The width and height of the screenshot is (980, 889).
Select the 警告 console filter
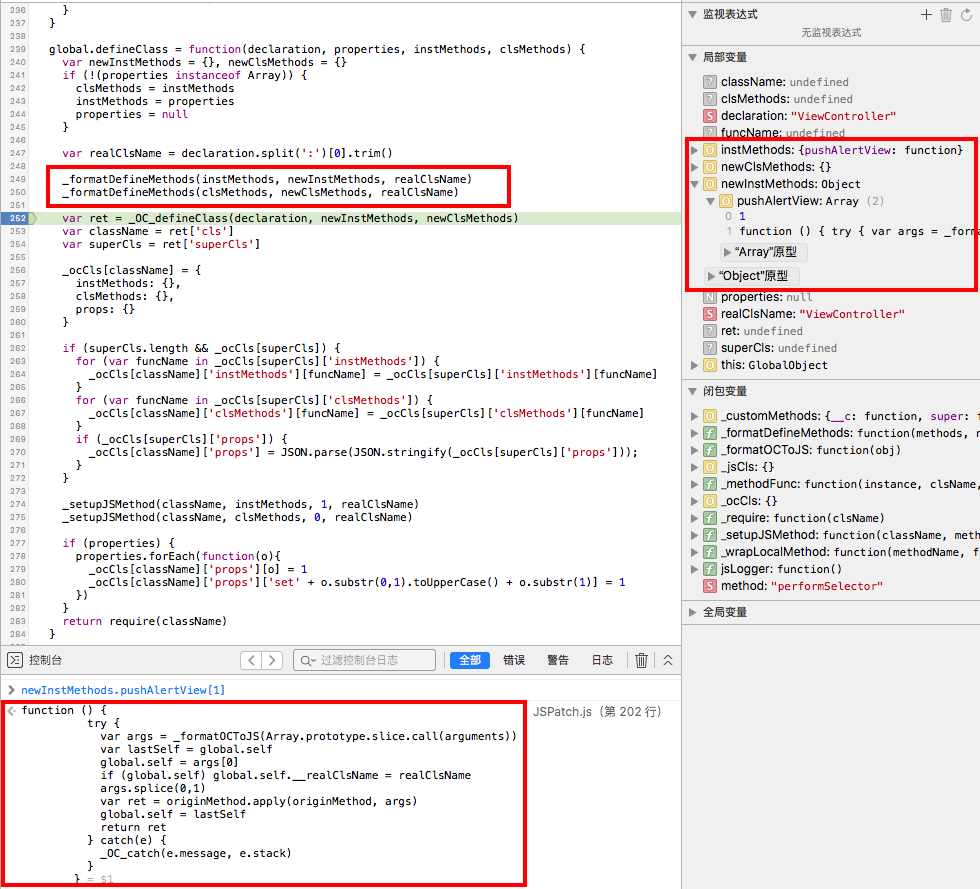pyautogui.click(x=558, y=660)
